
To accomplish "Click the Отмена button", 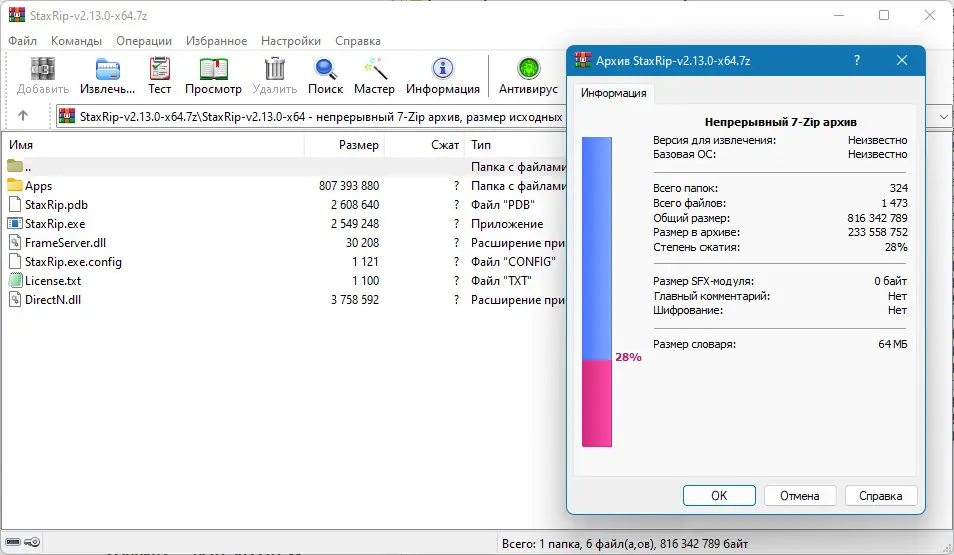I will click(799, 495).
